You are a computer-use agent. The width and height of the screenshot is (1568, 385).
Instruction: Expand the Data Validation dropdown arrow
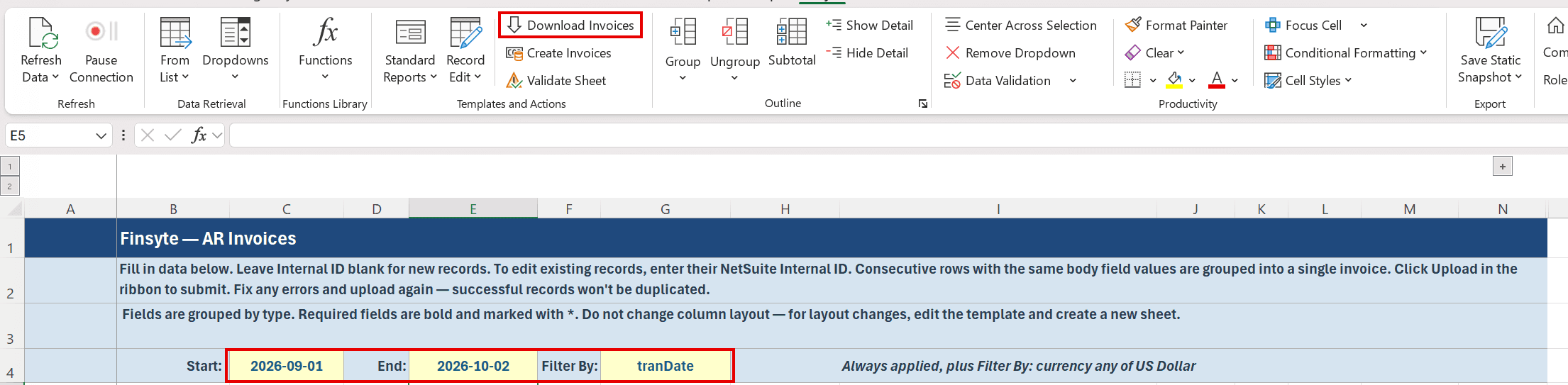[1073, 81]
